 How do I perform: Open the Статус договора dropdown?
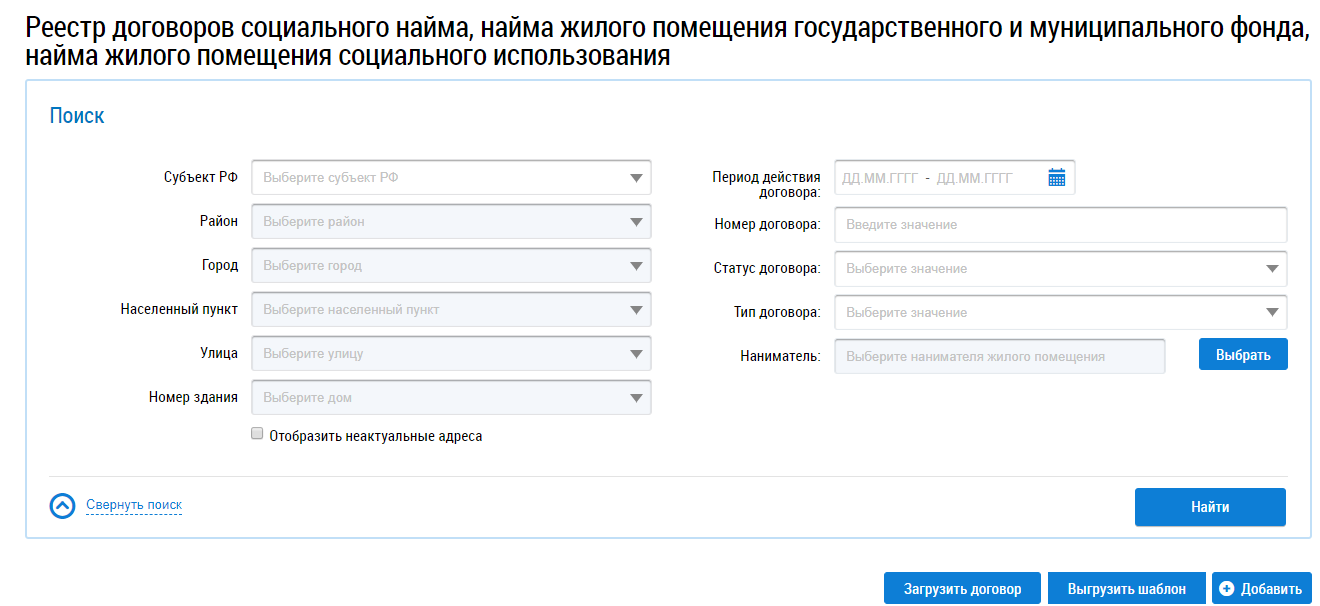(x=1060, y=269)
